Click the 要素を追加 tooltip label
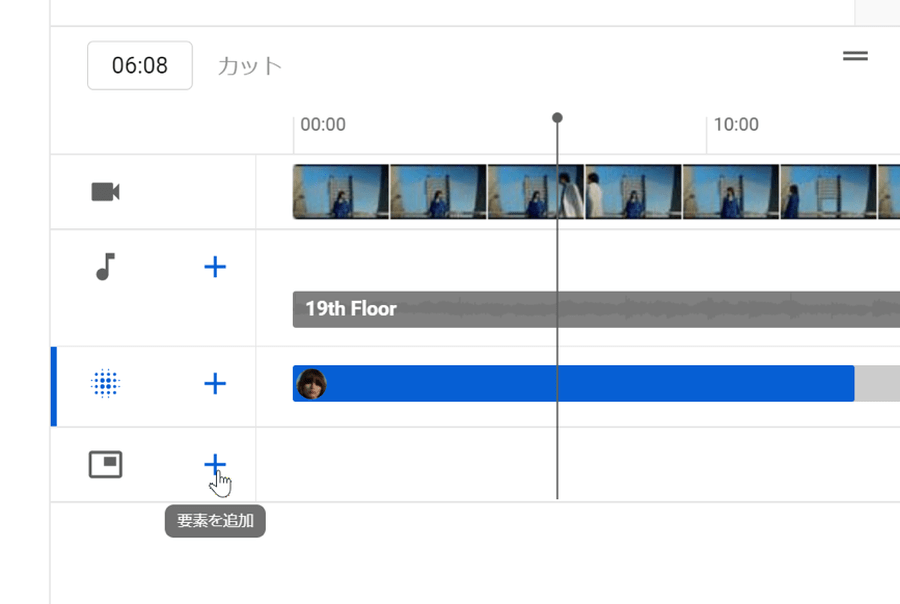900x604 pixels. 215,521
